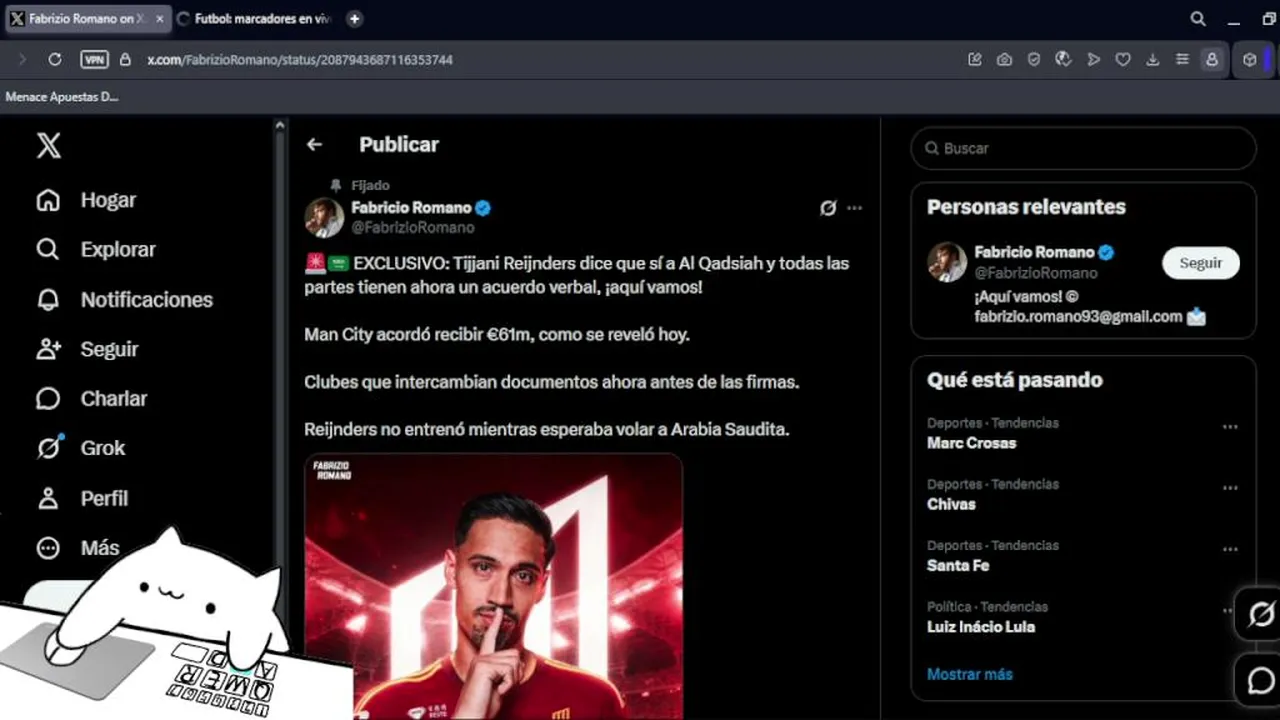Open the shield privacy protection icon
Screen dimensions: 1280x720
(1034, 59)
